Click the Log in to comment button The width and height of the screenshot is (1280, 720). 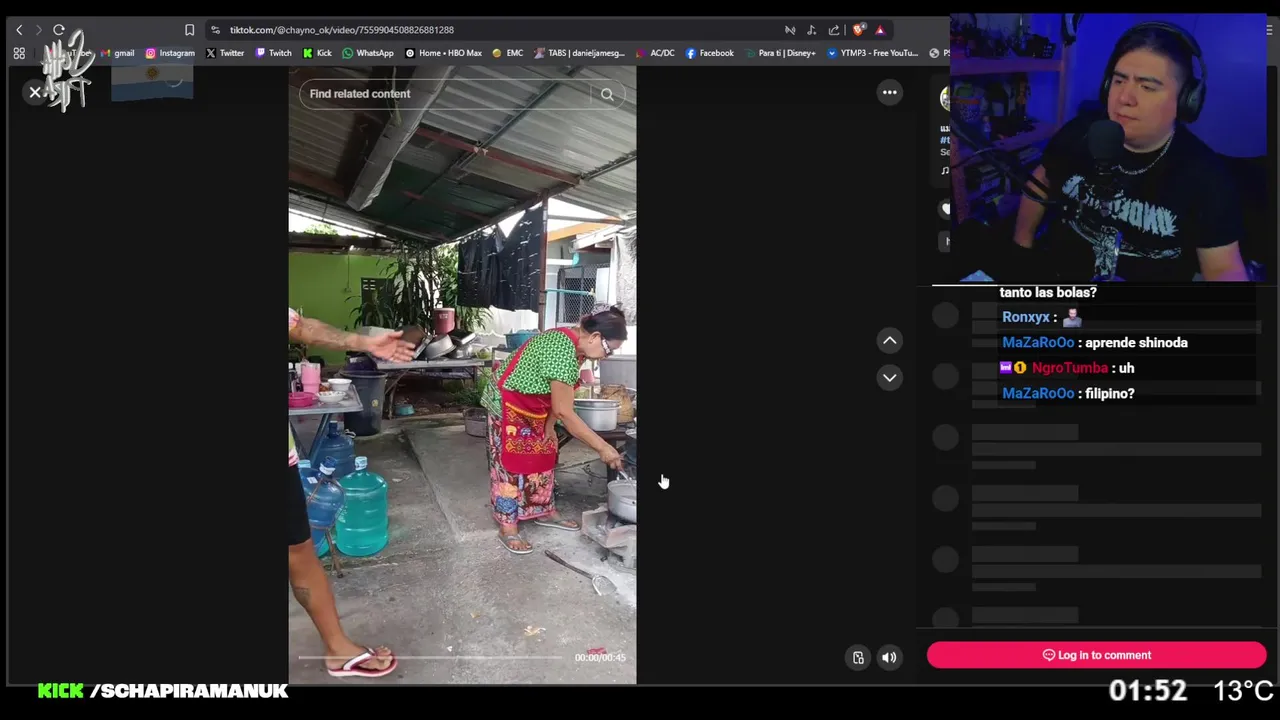point(1096,655)
